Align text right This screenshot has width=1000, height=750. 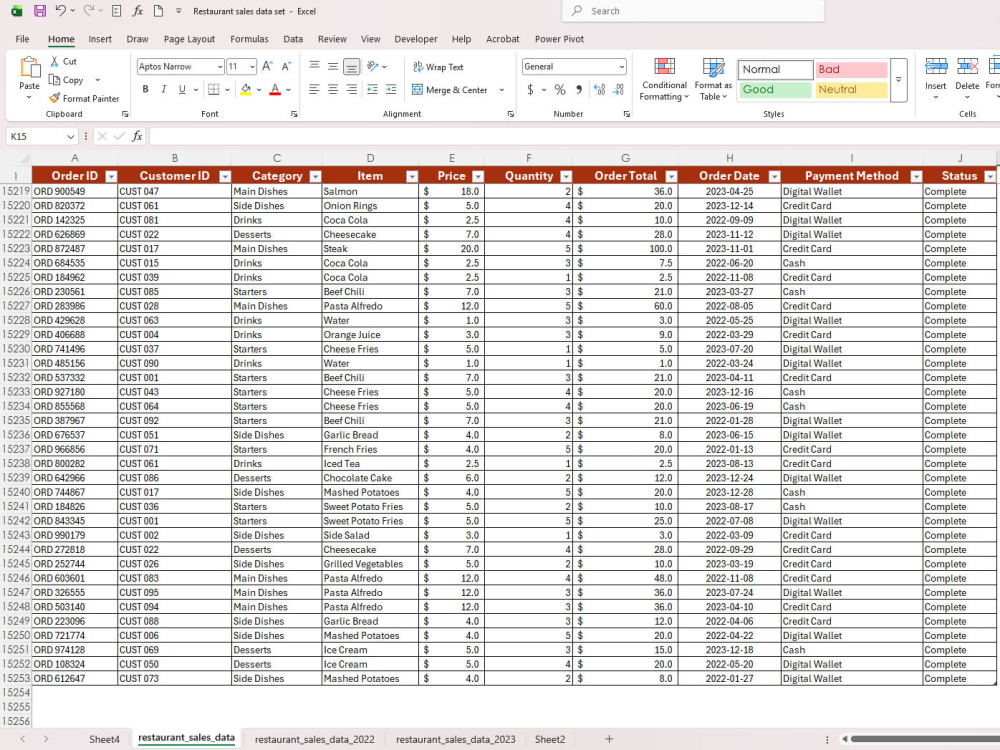(351, 89)
